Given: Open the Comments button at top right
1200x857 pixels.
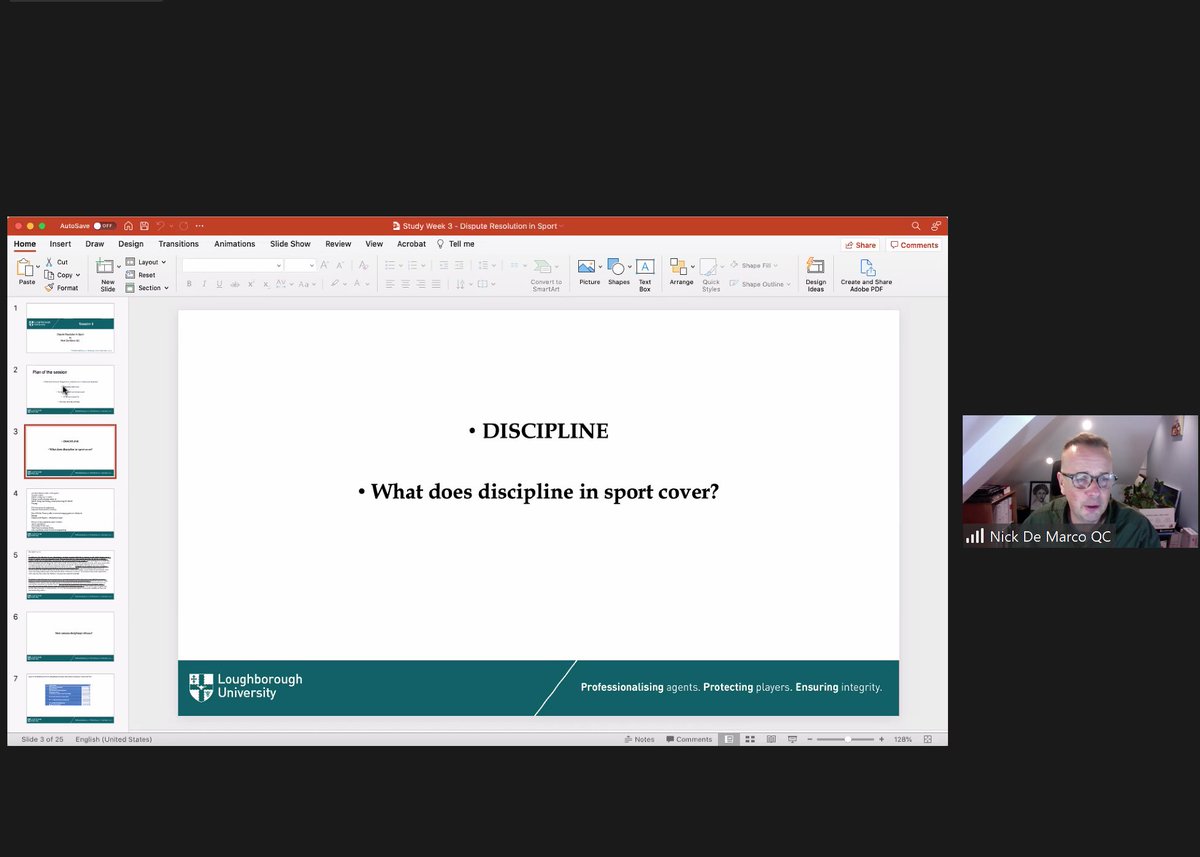Looking at the screenshot, I should pyautogui.click(x=913, y=245).
